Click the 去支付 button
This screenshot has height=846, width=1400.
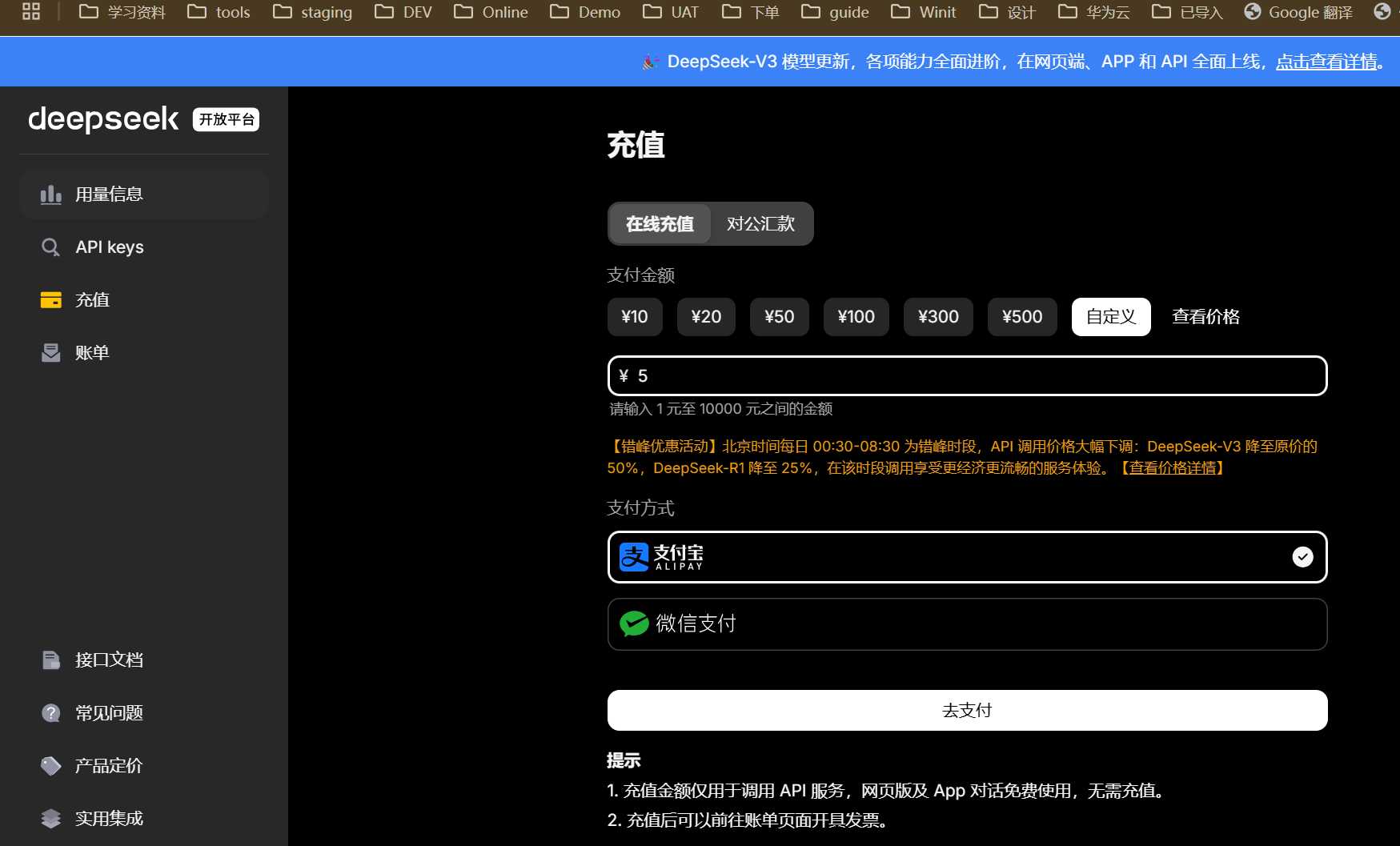pyautogui.click(x=967, y=710)
